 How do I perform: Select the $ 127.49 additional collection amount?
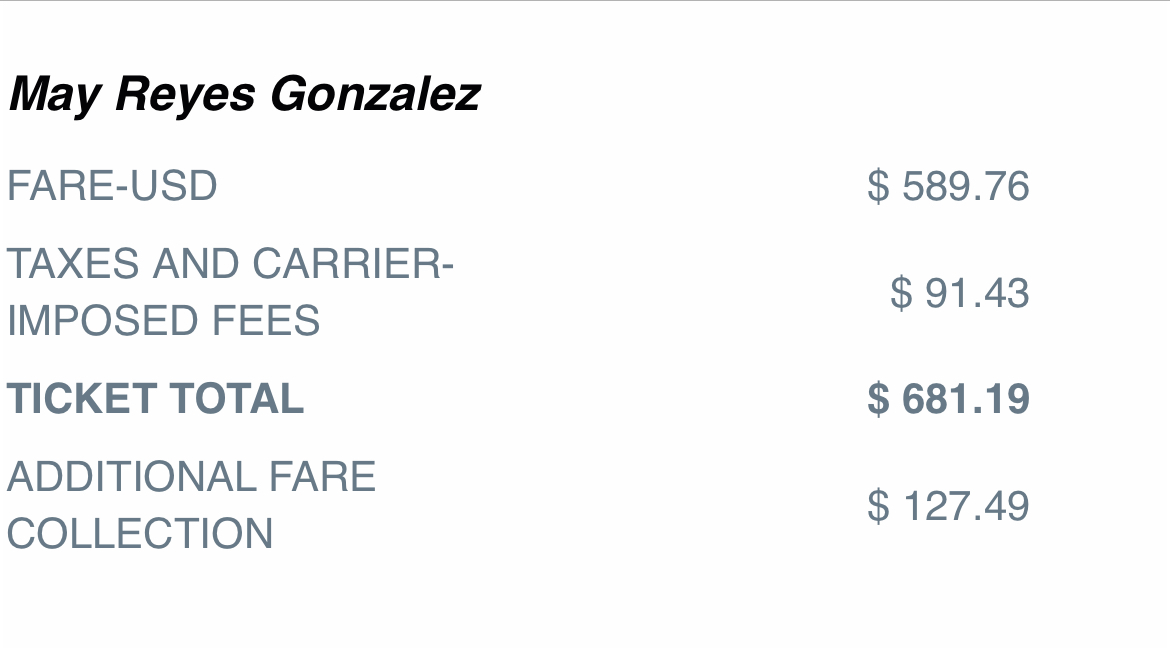[948, 505]
